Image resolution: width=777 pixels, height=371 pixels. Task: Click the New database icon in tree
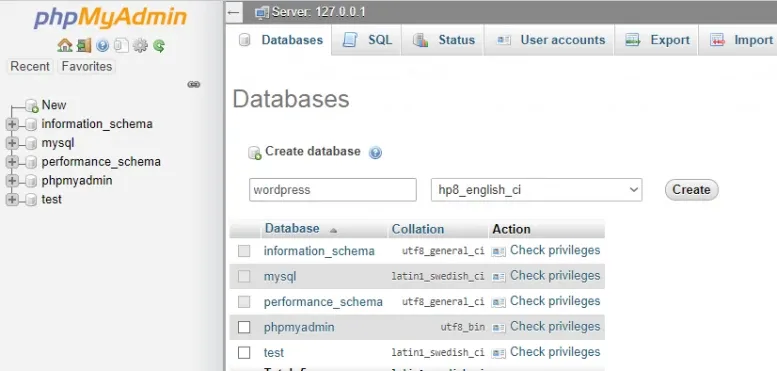(x=32, y=106)
